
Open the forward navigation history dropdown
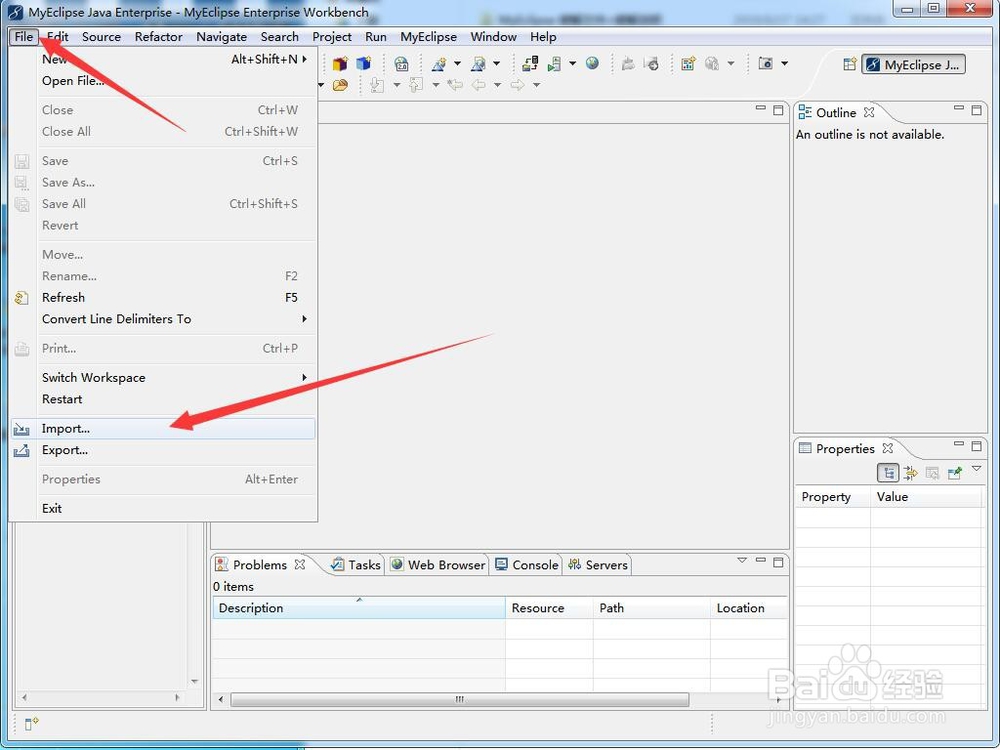coord(536,85)
